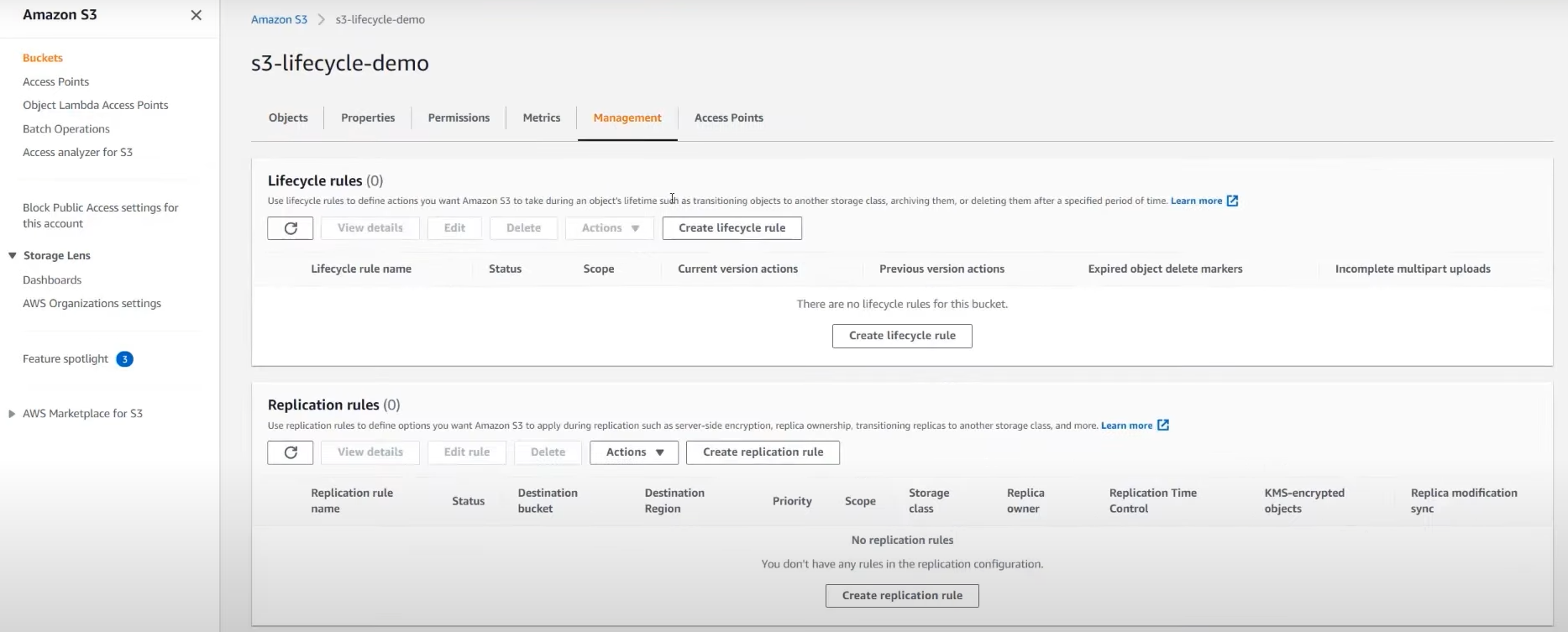This screenshot has width=1568, height=632.
Task: Click the Storage class column header
Action: point(929,501)
